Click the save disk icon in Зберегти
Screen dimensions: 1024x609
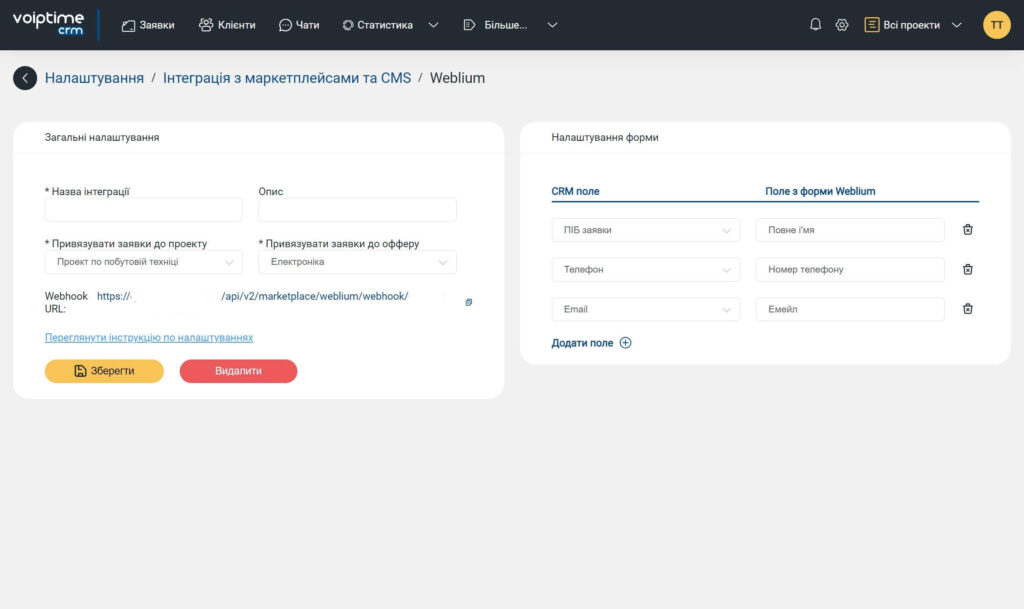(80, 371)
